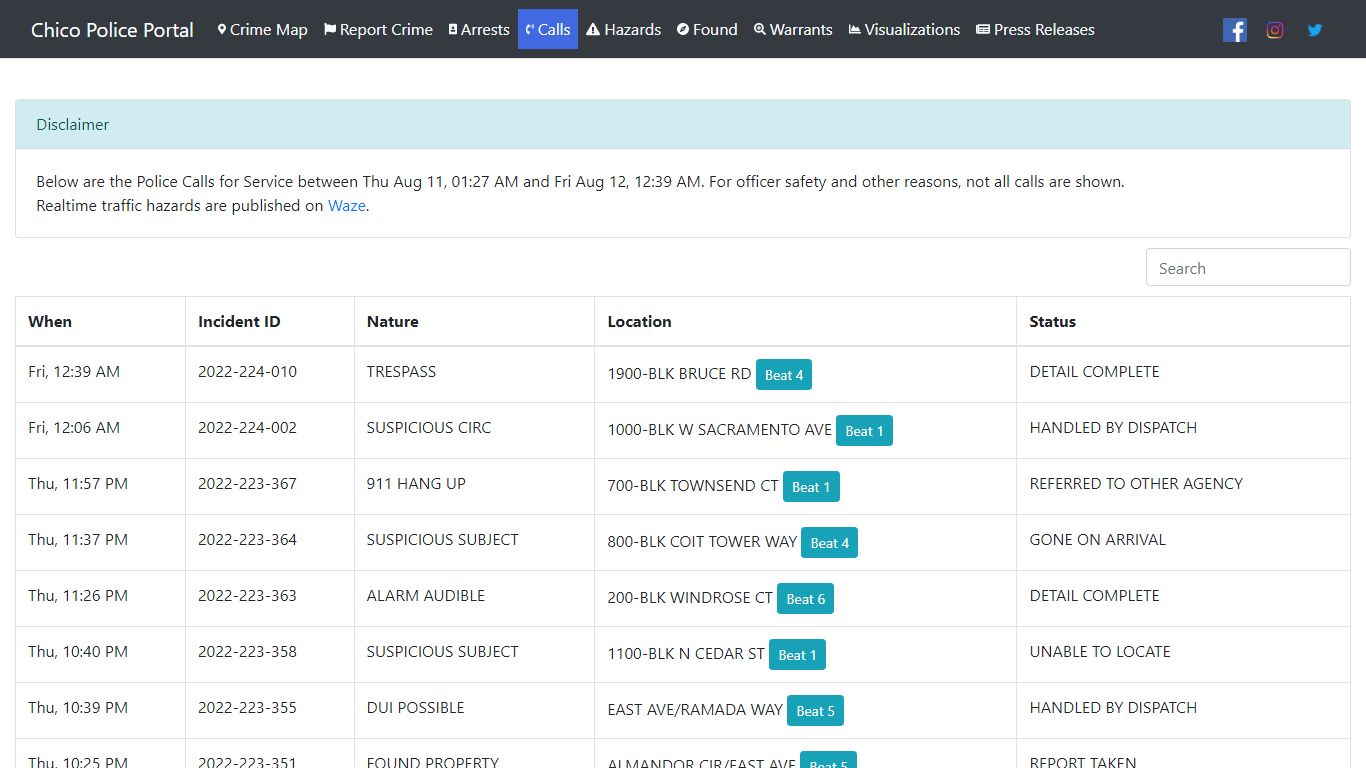The height and width of the screenshot is (768, 1366).
Task: View the Found items page
Action: 707,30
